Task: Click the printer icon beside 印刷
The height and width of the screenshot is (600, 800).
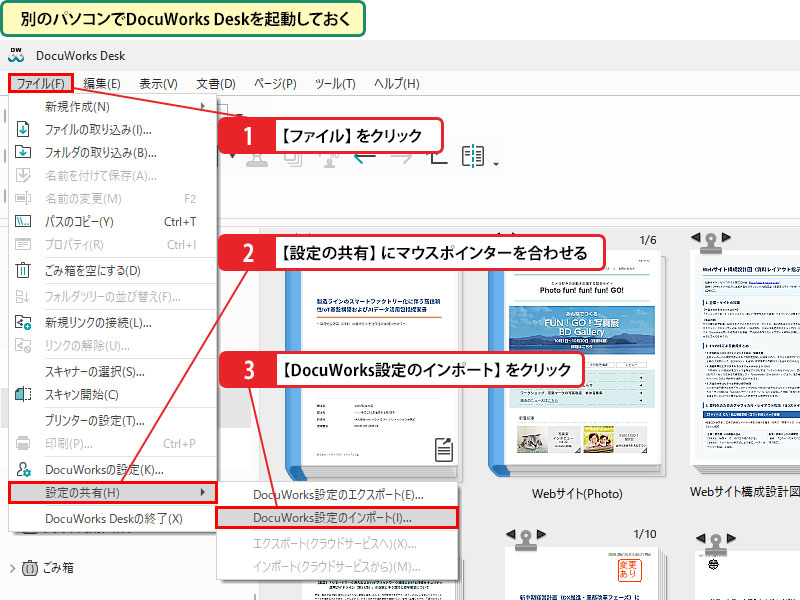Action: pyautogui.click(x=23, y=443)
